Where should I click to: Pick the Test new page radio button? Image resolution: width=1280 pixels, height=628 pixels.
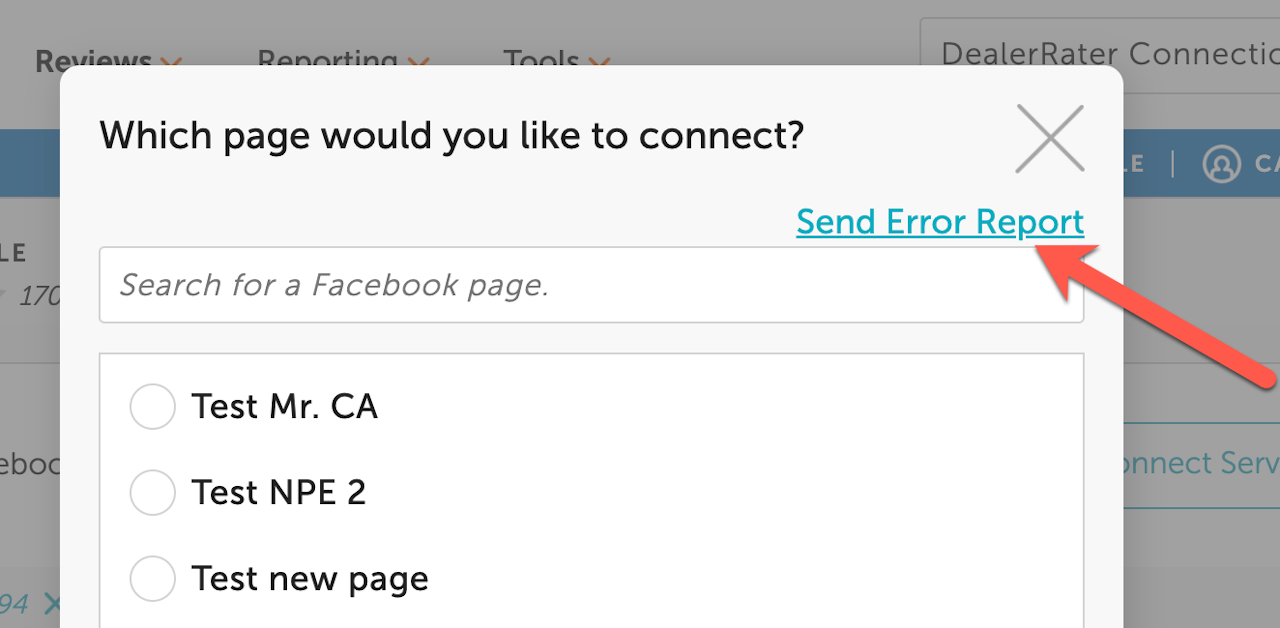(153, 578)
